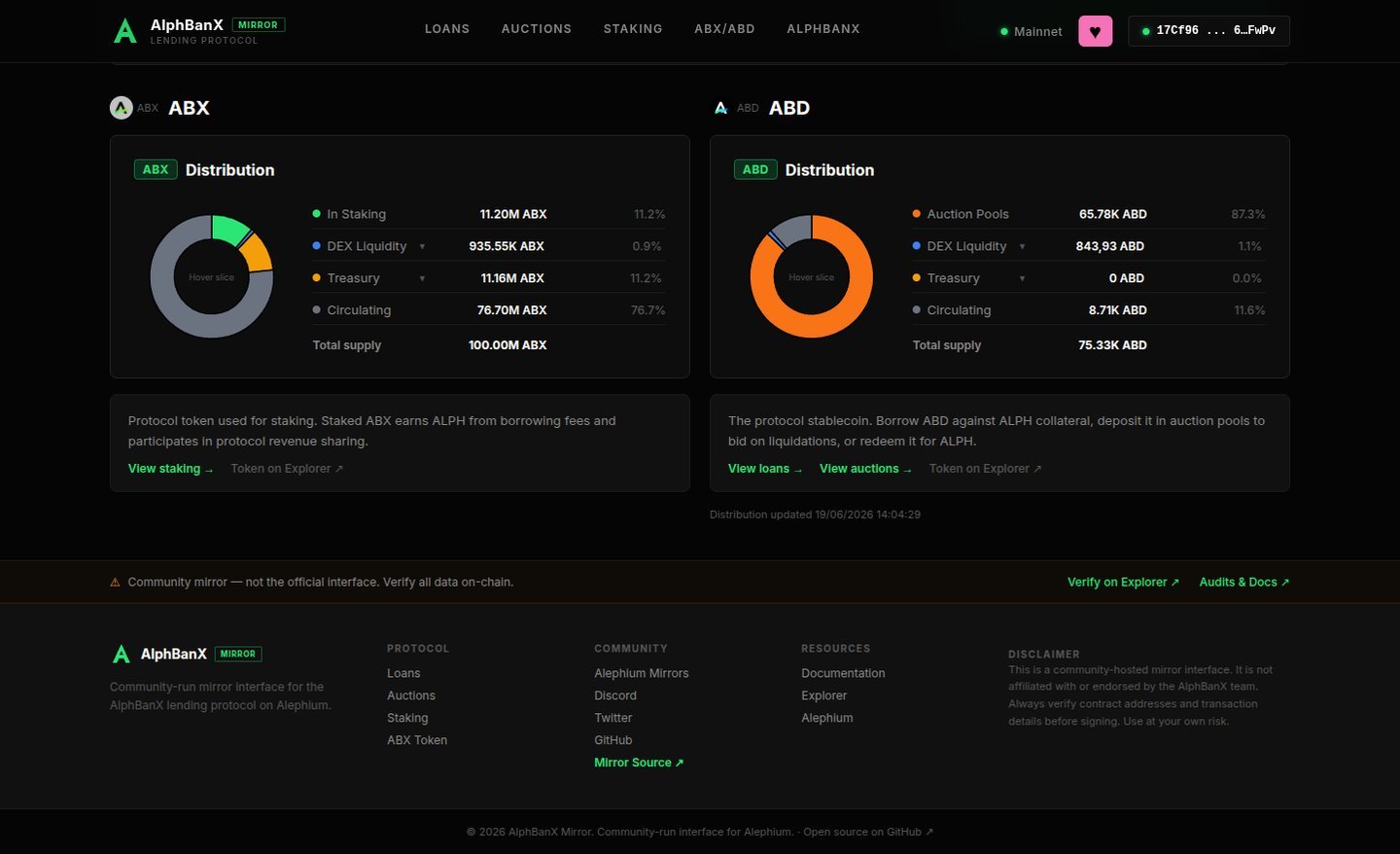Open the Mirror Source link

click(639, 763)
